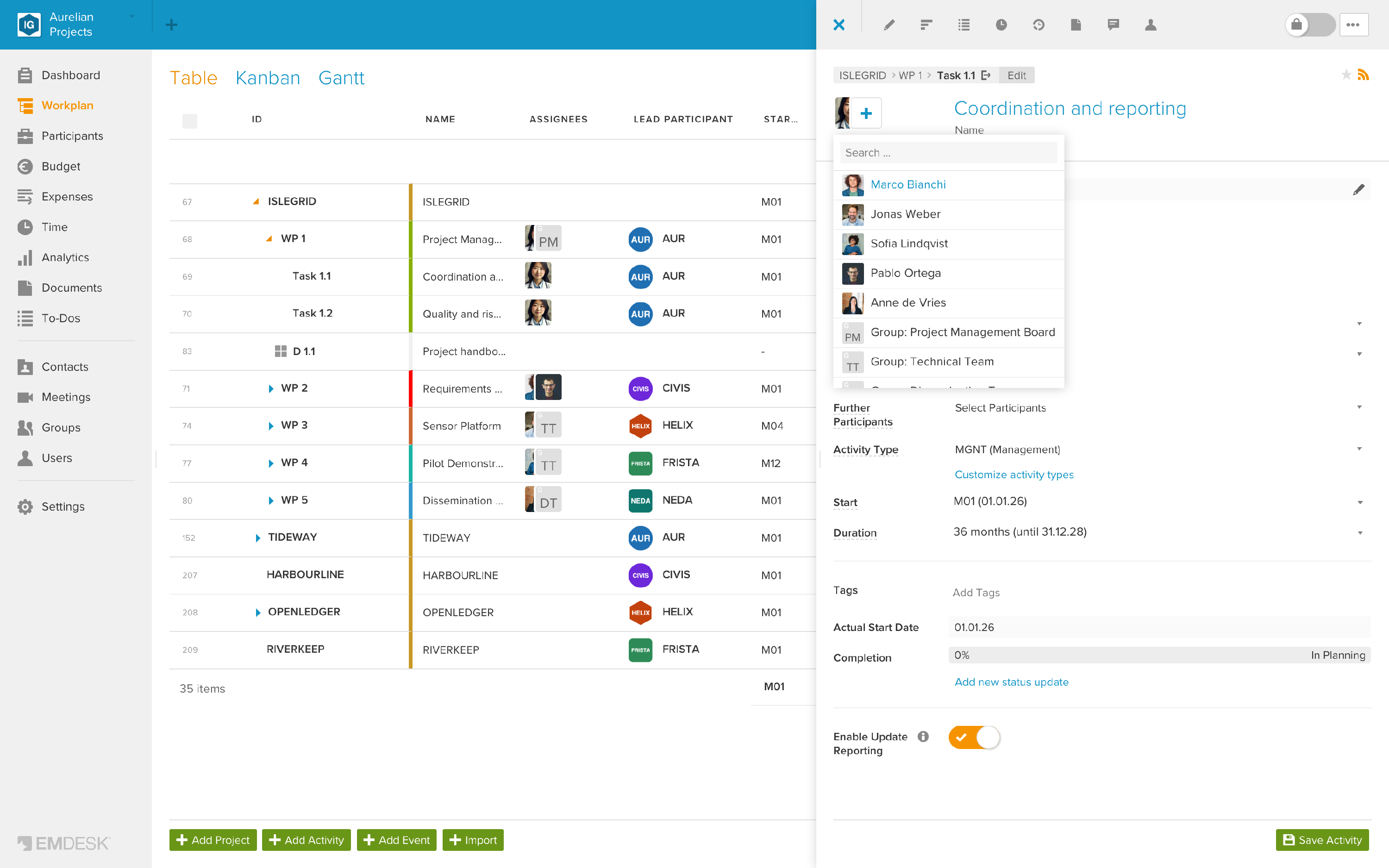This screenshot has height=868, width=1389.
Task: Open the clock time icon in panel toolbar
Action: [x=1001, y=25]
